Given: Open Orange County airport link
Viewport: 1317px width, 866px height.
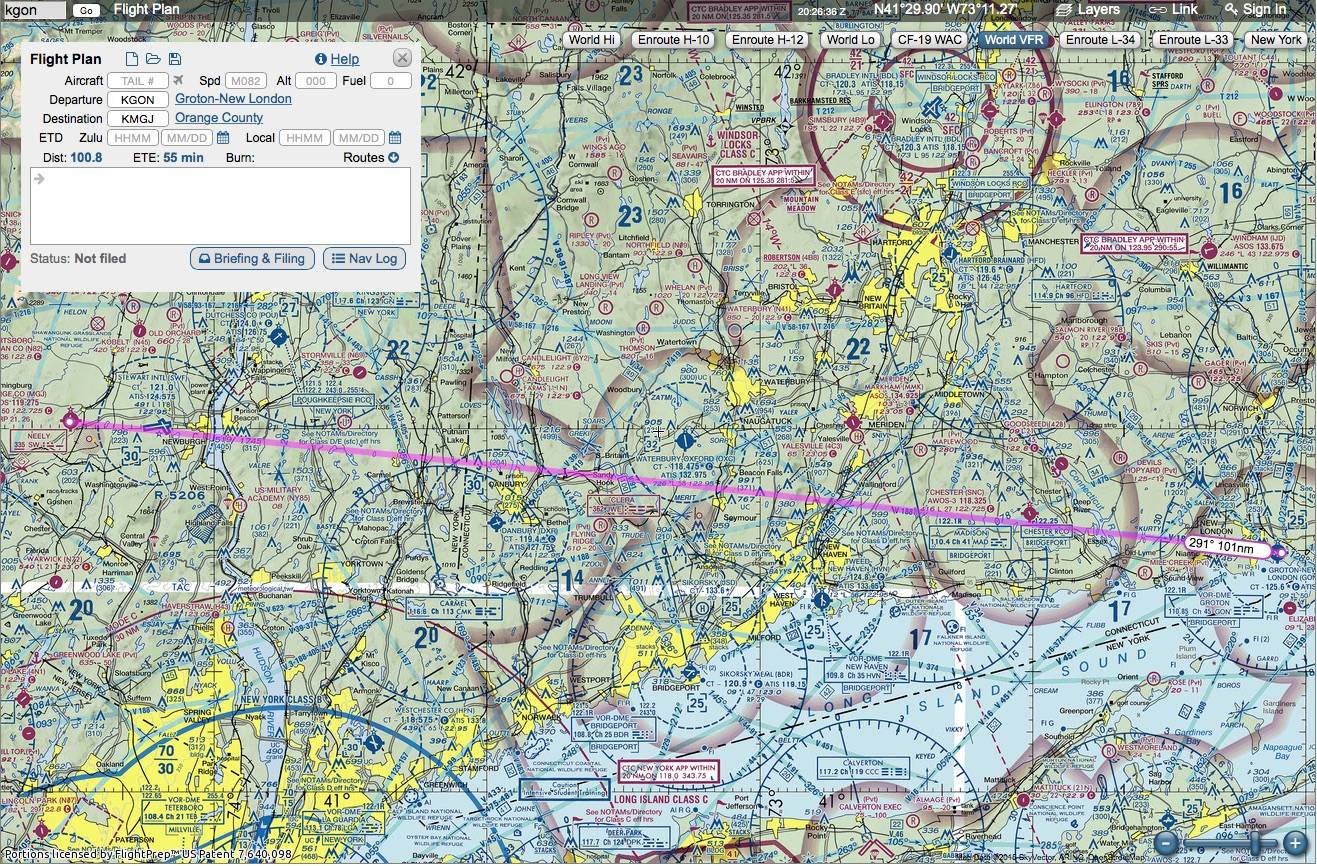Looking at the screenshot, I should click(x=219, y=118).
